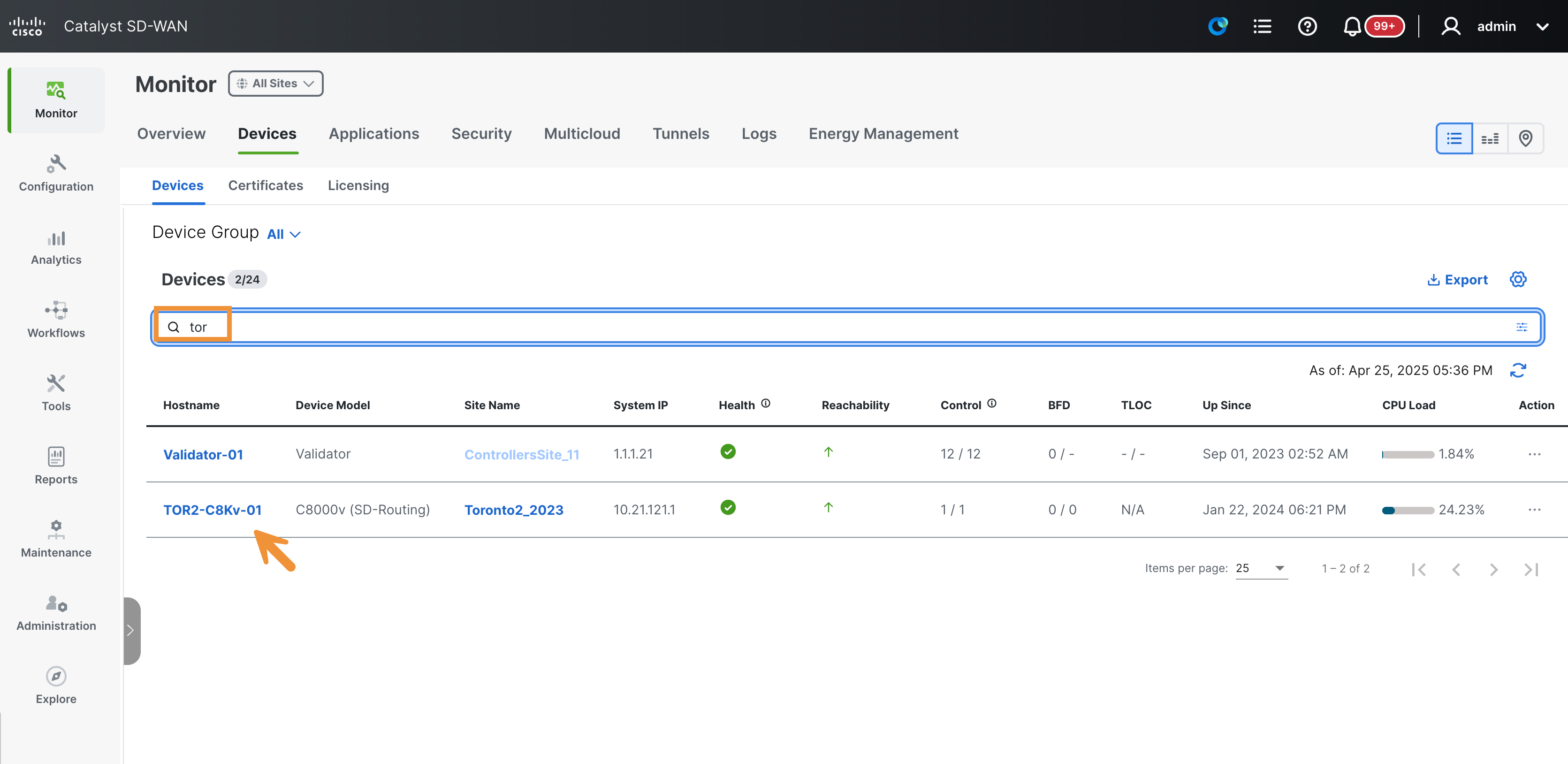Image resolution: width=1568 pixels, height=764 pixels.
Task: Open the Cisco AI assistant icon
Action: tap(1218, 26)
